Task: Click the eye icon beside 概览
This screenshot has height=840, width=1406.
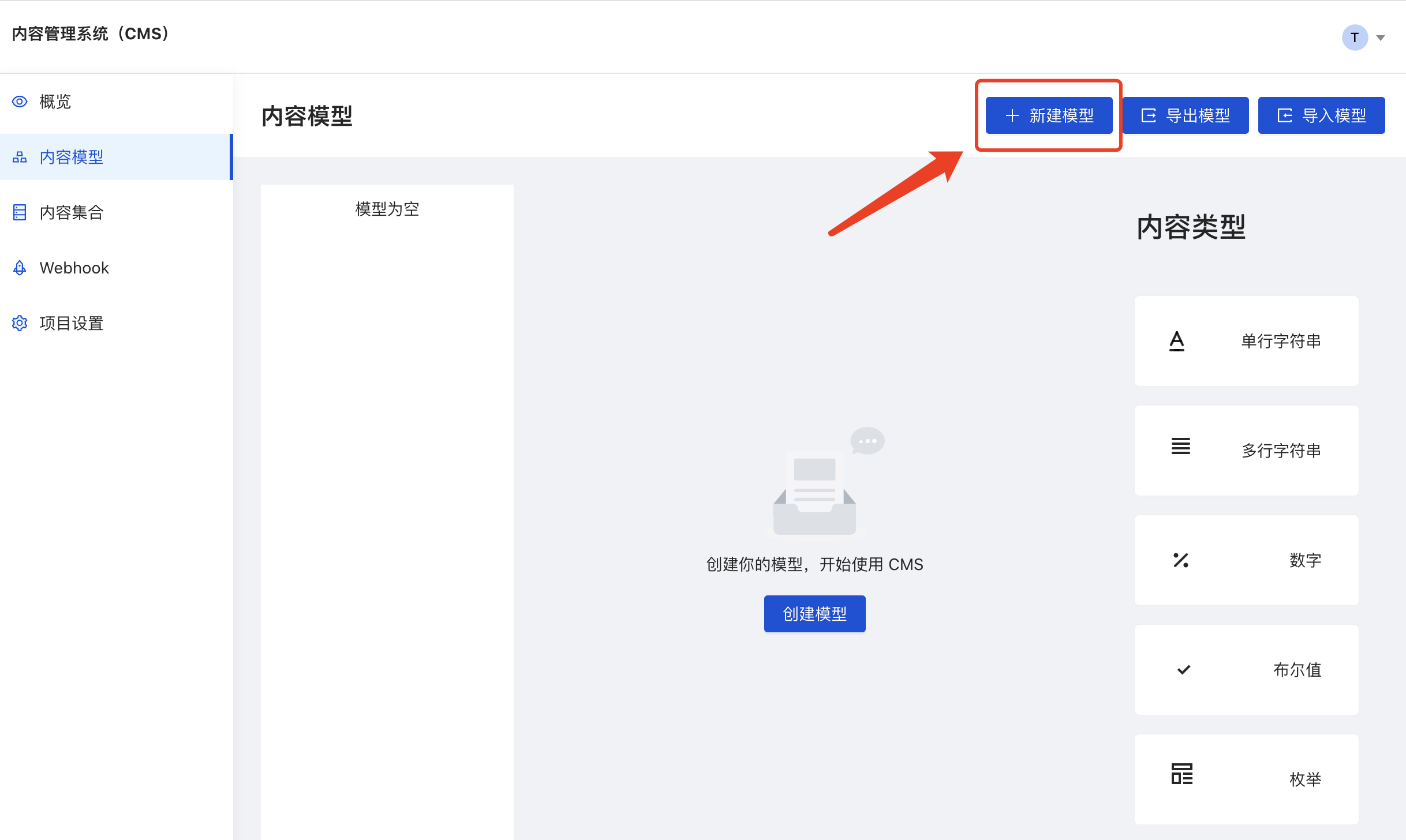Action: (x=20, y=102)
